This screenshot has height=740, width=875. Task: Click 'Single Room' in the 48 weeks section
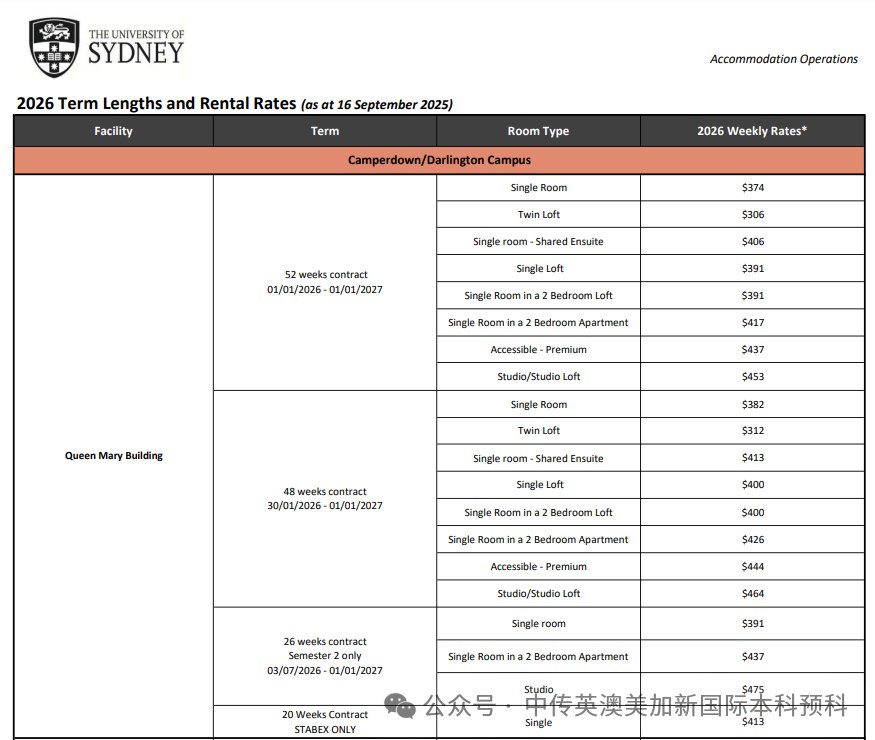(539, 405)
